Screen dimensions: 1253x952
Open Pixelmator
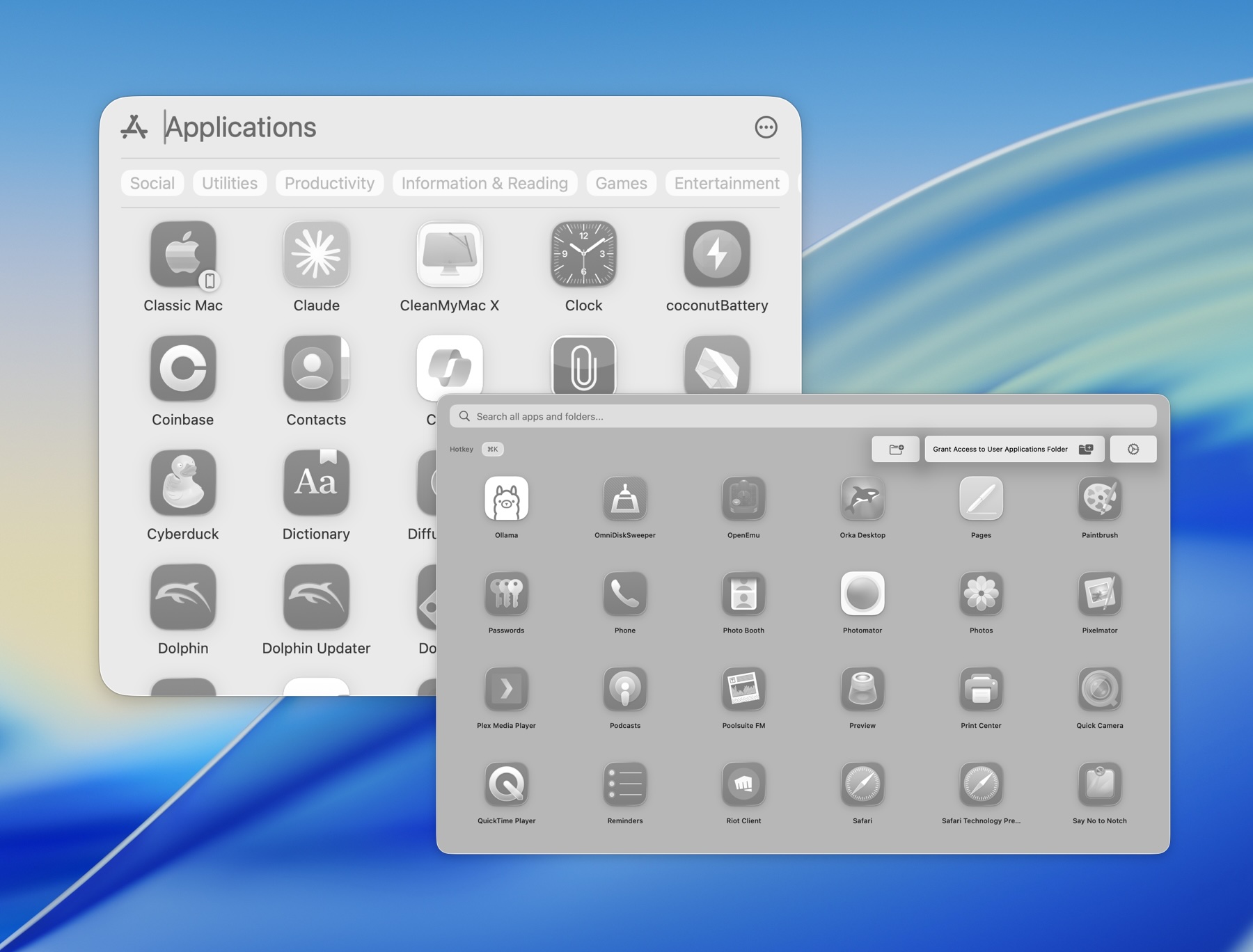[x=1098, y=594]
